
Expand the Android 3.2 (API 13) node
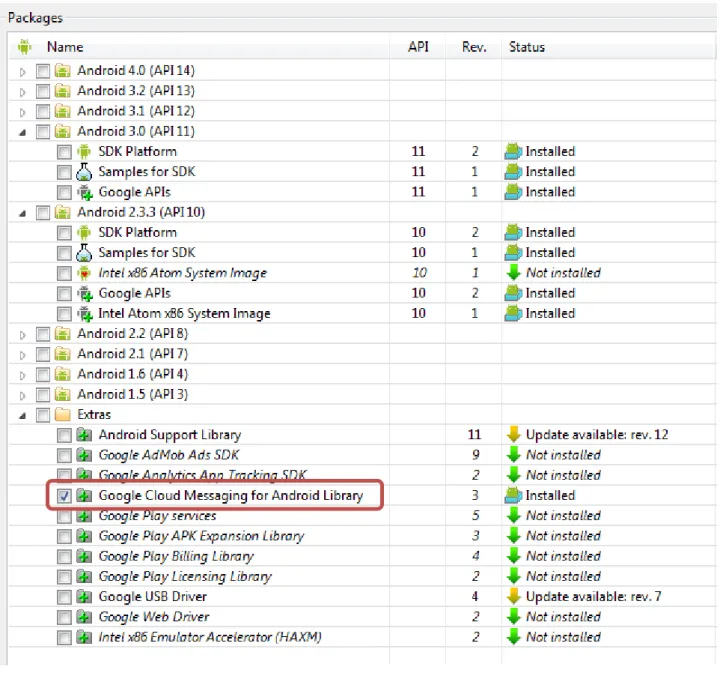pyautogui.click(x=22, y=92)
